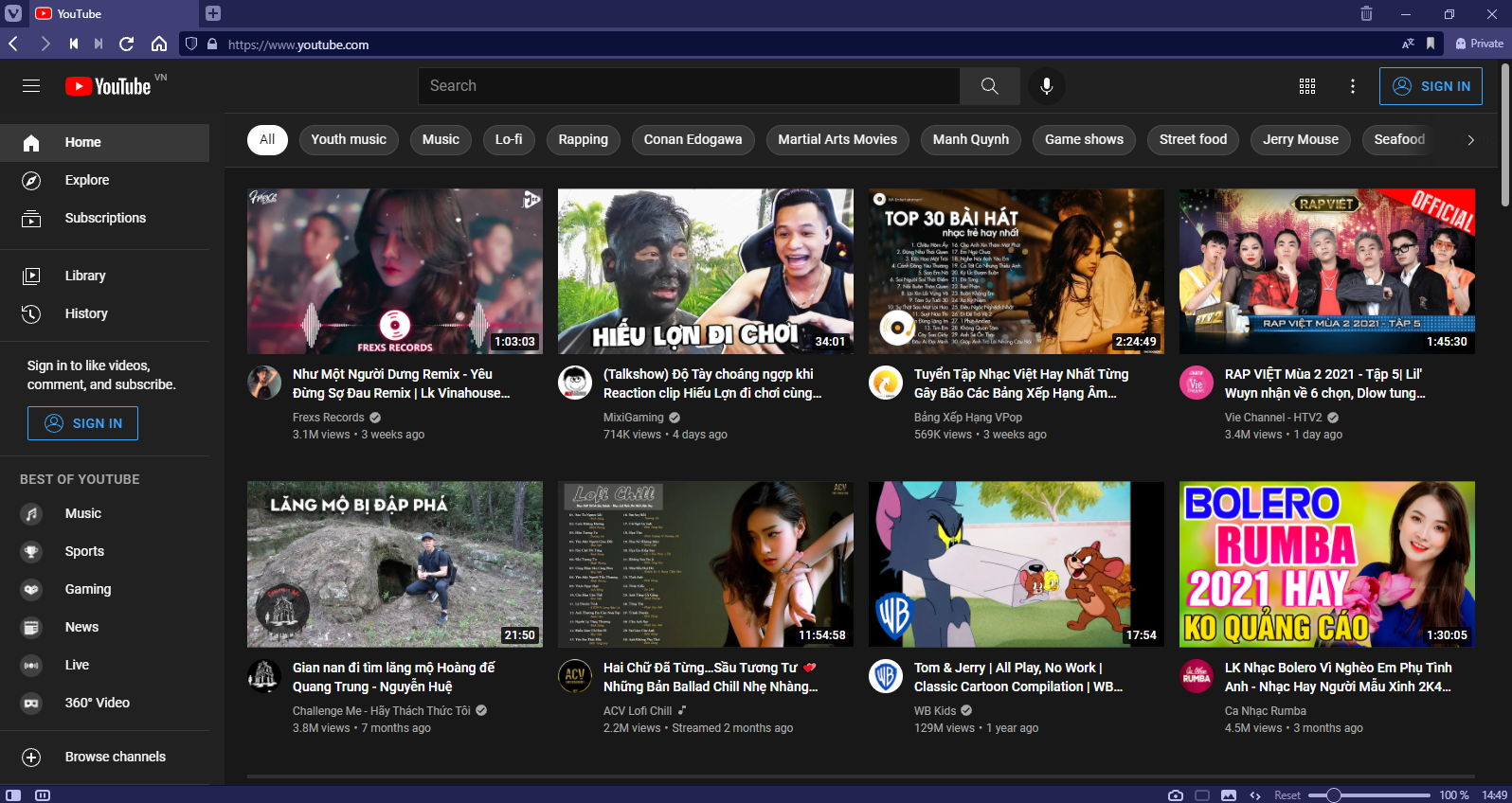Reset page zoom level
This screenshot has height=803, width=1512.
1287,794
